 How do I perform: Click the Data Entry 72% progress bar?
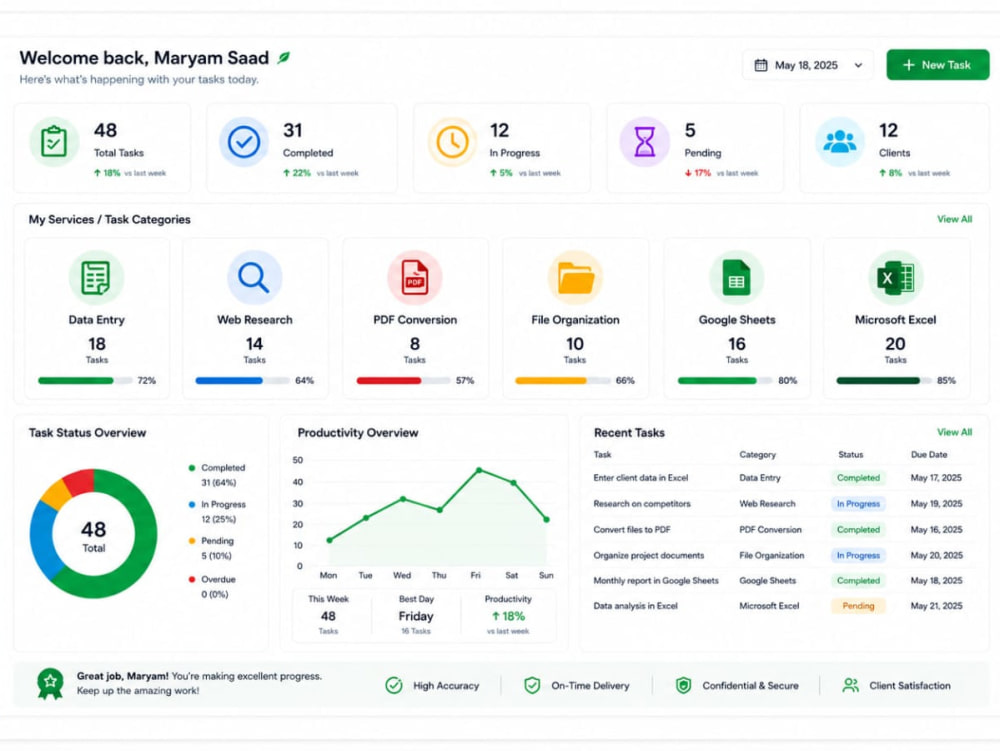(x=85, y=381)
